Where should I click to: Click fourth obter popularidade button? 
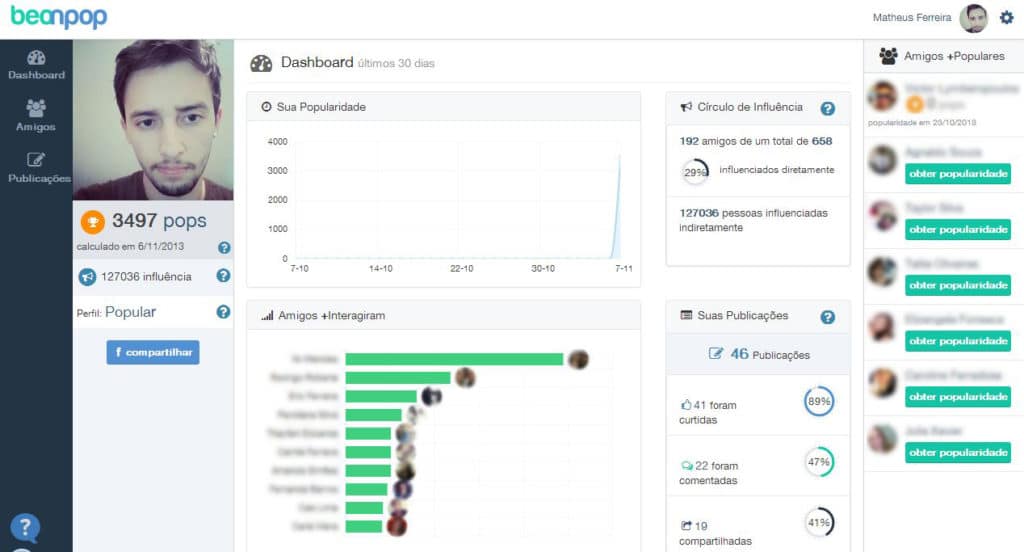pos(958,341)
